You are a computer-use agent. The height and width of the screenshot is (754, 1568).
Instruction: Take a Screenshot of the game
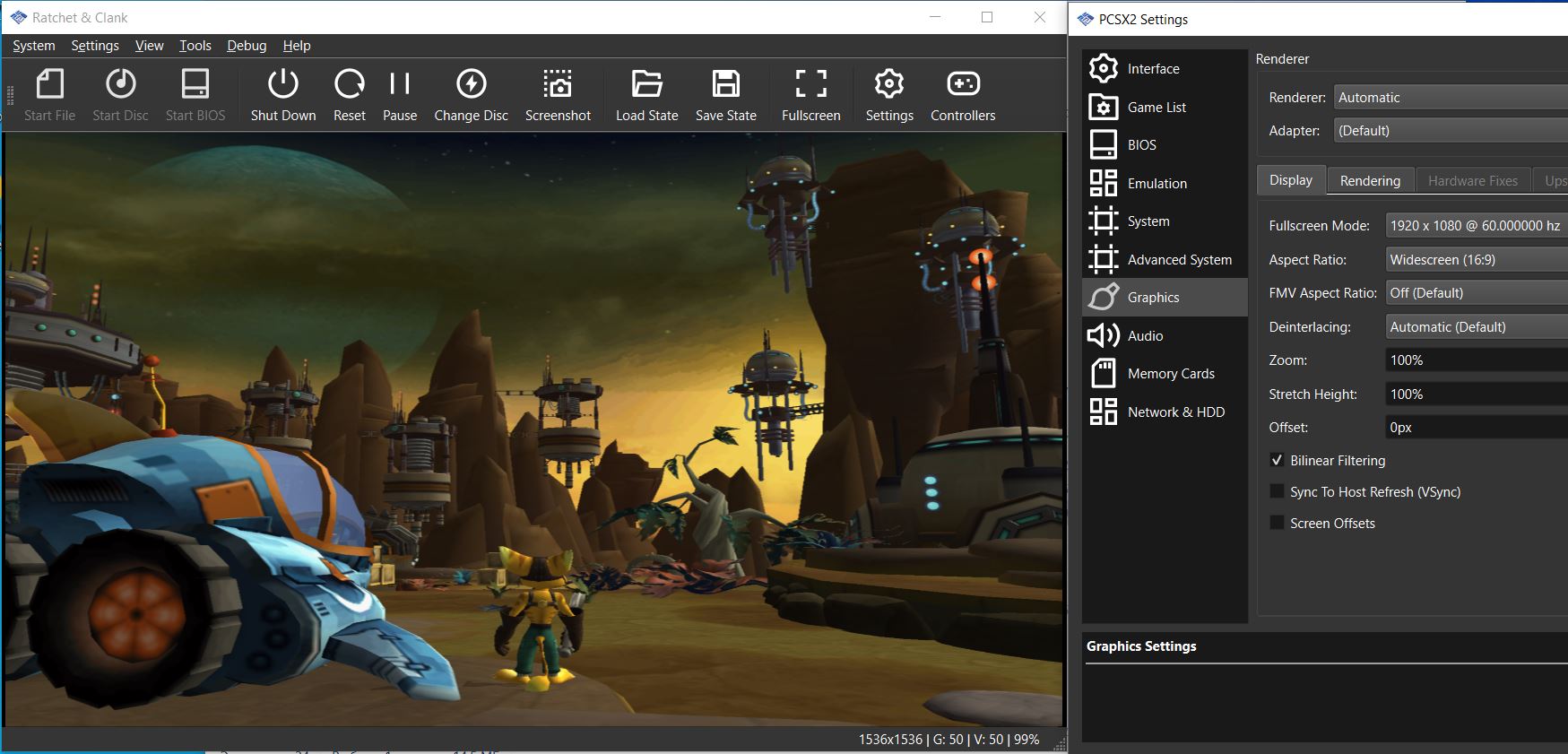pyautogui.click(x=558, y=95)
